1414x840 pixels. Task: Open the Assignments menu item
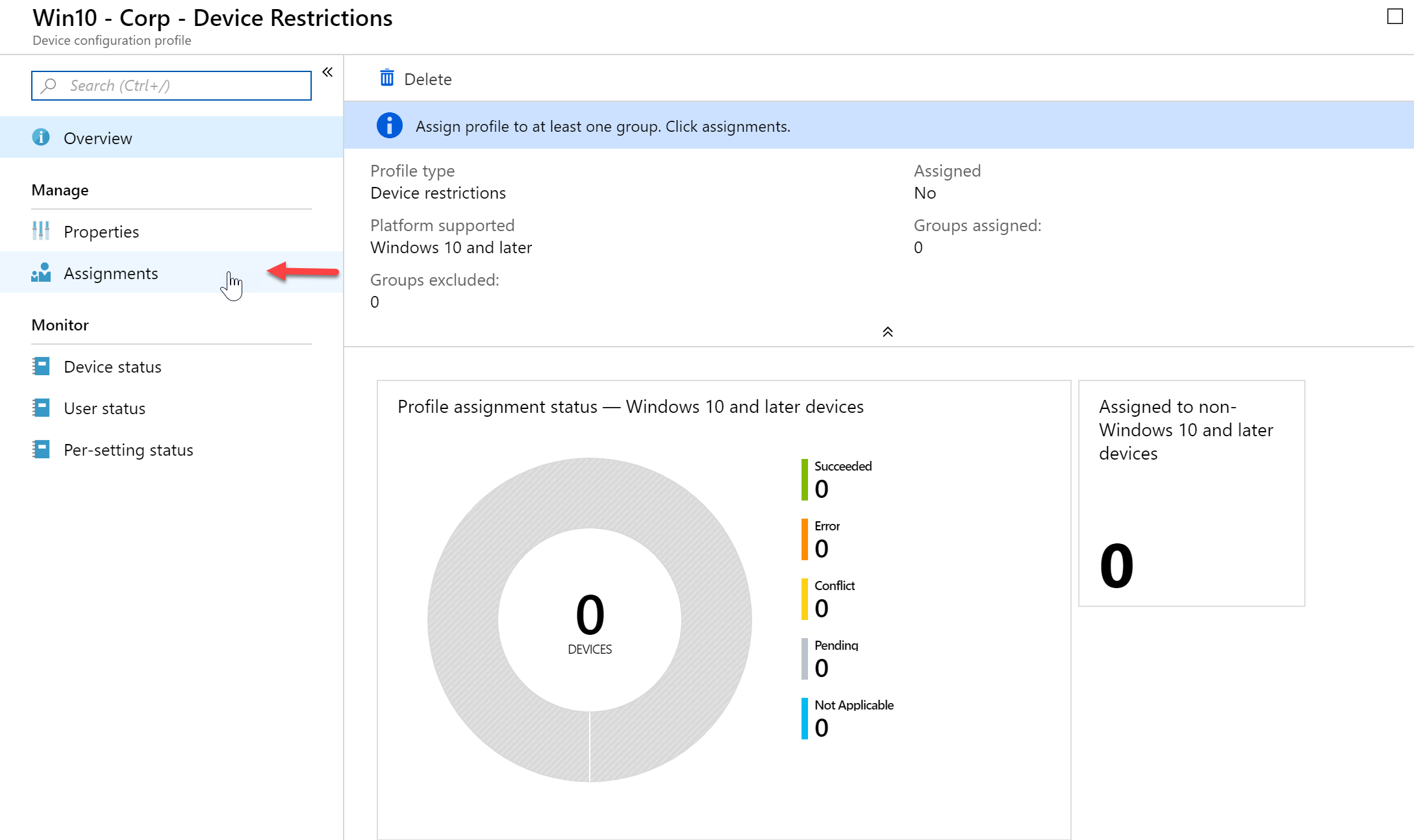(171, 273)
